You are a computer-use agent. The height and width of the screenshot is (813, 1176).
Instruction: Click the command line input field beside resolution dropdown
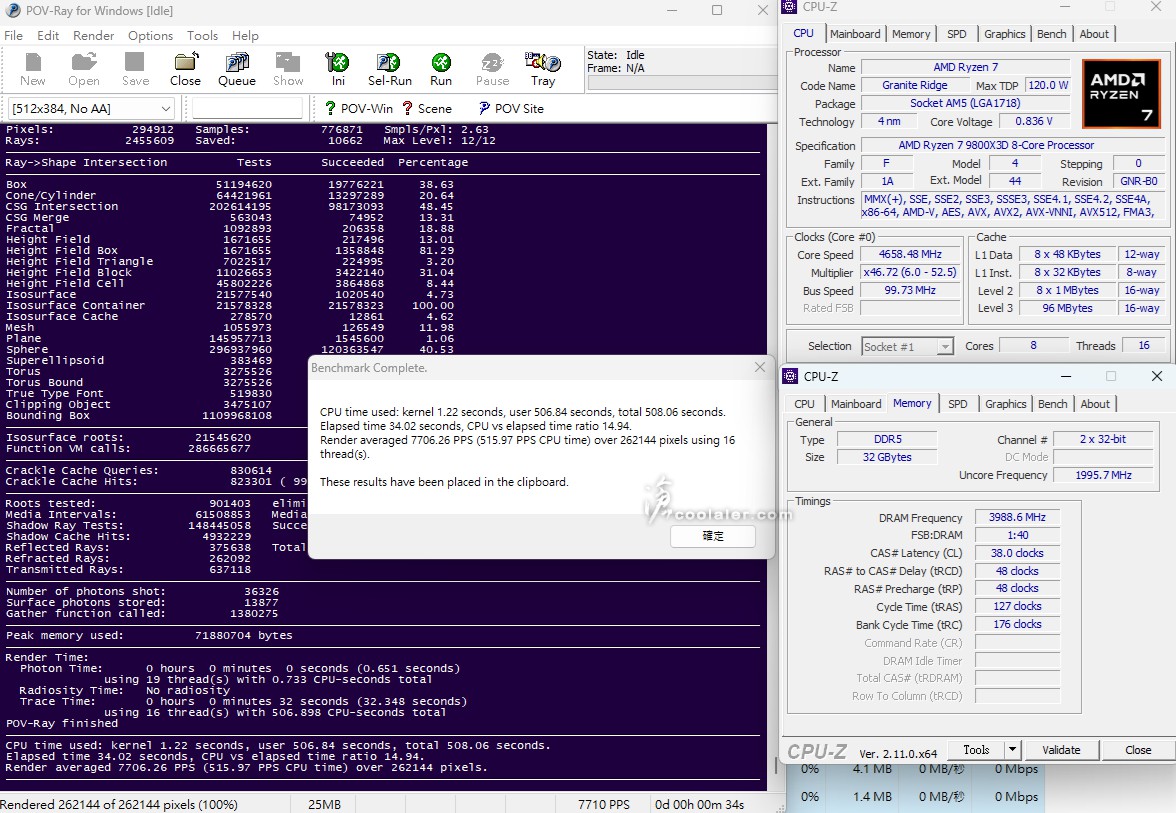[x=248, y=109]
